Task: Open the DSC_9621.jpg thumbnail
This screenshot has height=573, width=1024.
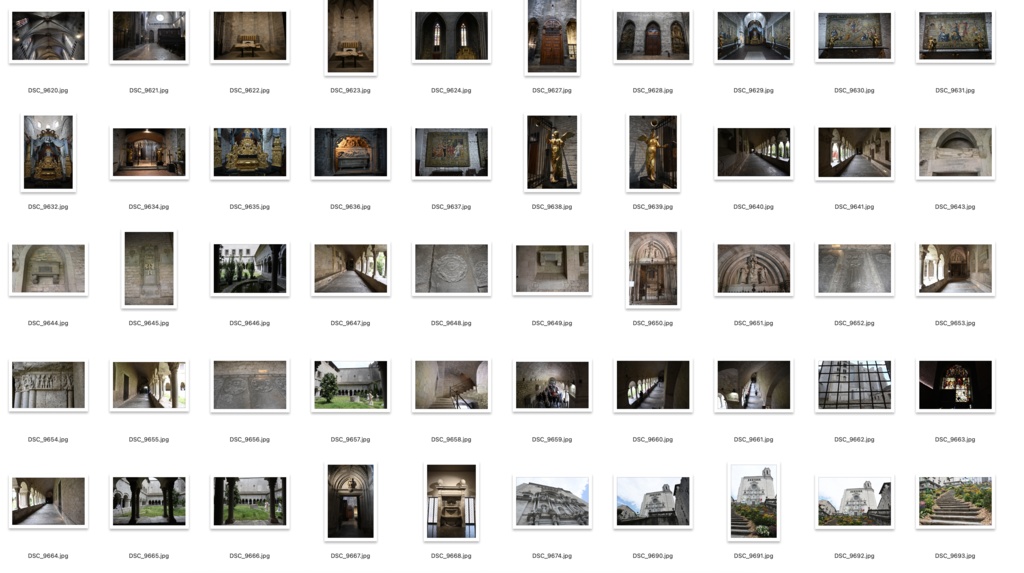Action: tap(149, 36)
